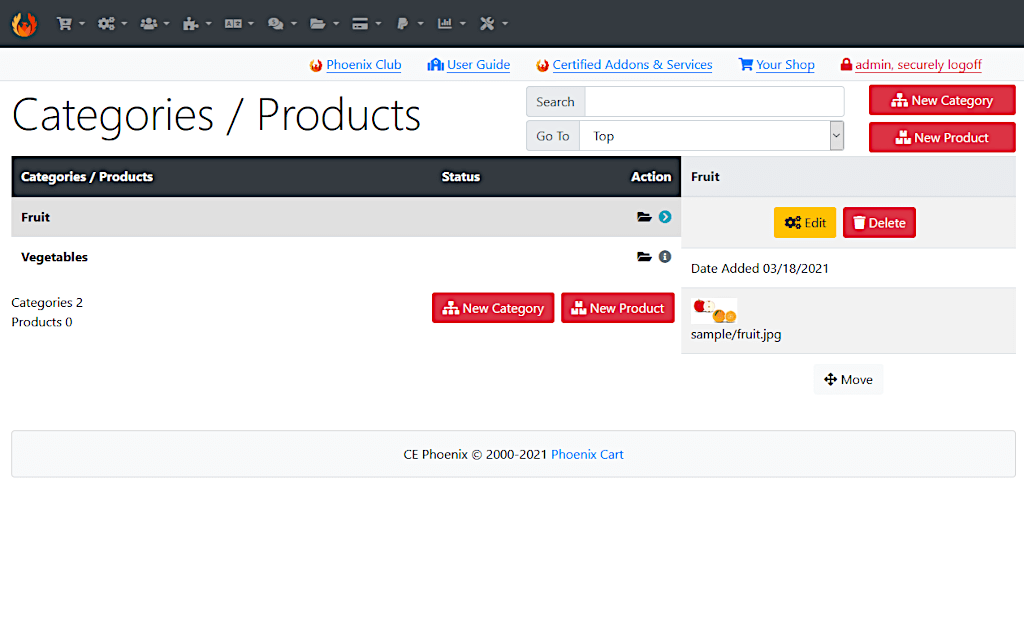Open the shopping cart menu in navbar
Screen dimensions: 1024x640
coord(70,23)
